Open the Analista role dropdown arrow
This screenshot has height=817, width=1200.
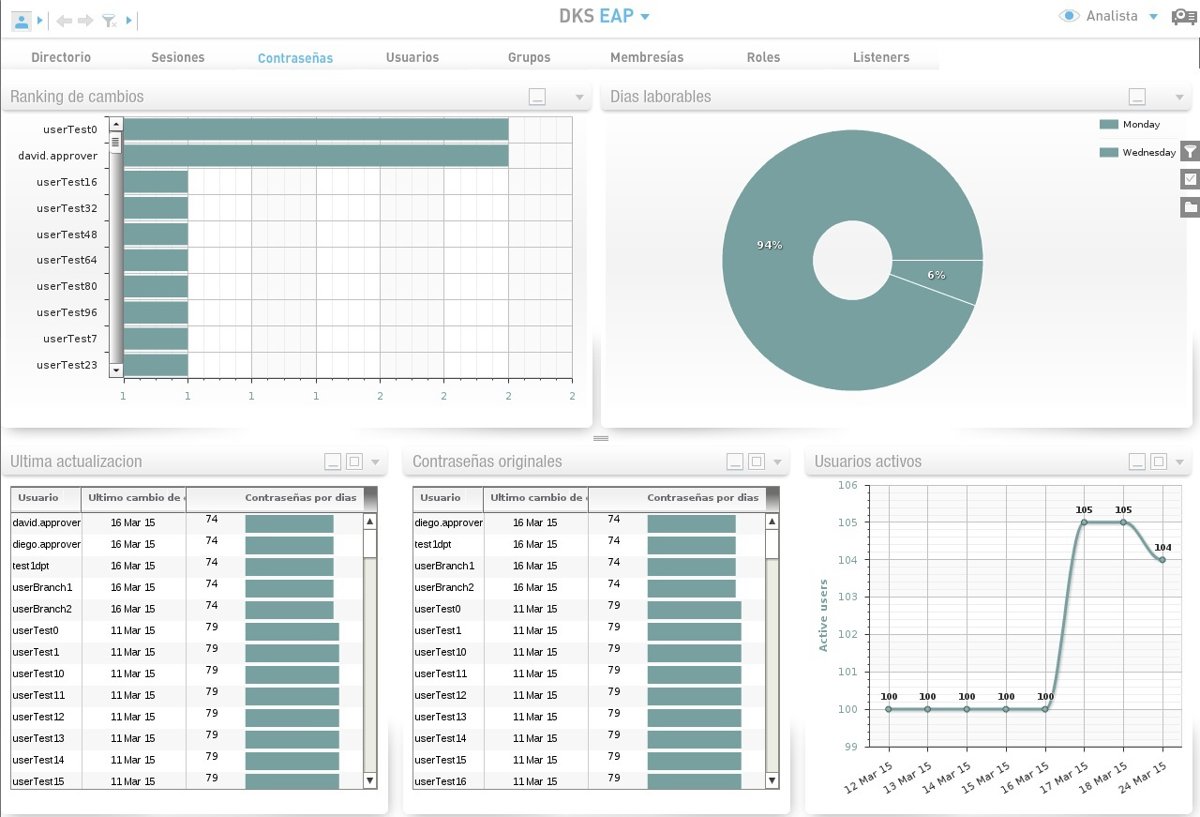[x=1153, y=17]
